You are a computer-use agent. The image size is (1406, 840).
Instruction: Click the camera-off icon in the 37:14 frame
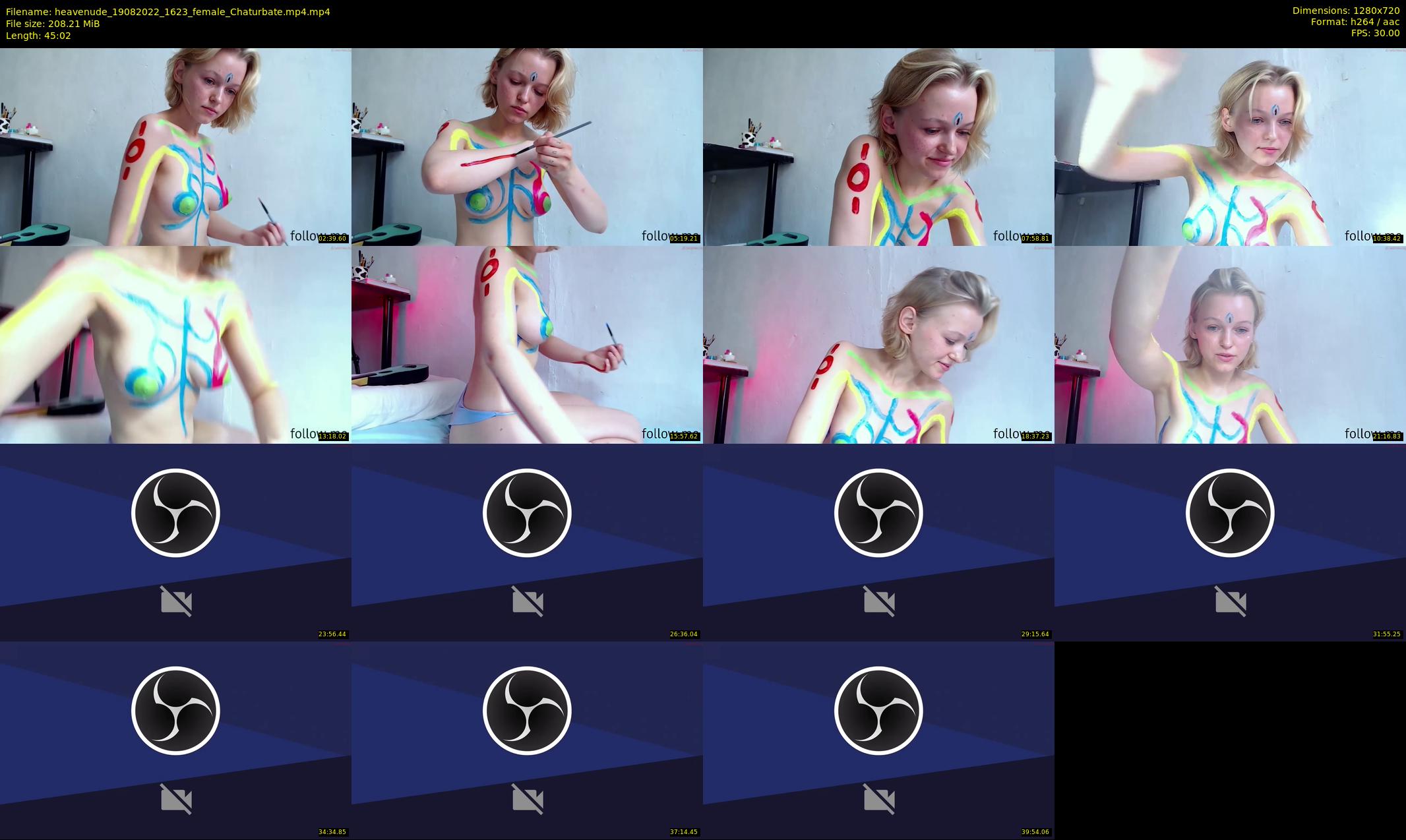pyautogui.click(x=528, y=799)
